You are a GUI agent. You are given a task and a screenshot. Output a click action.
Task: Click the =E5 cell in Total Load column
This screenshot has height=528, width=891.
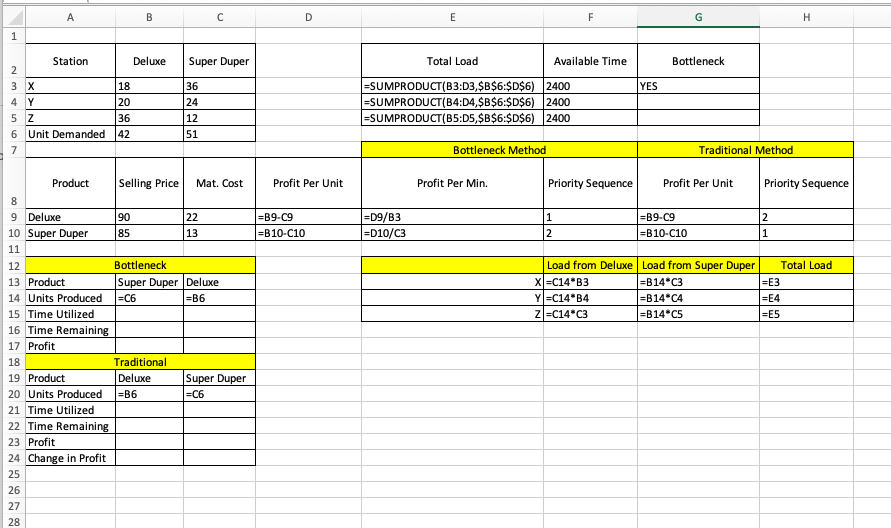tap(806, 314)
